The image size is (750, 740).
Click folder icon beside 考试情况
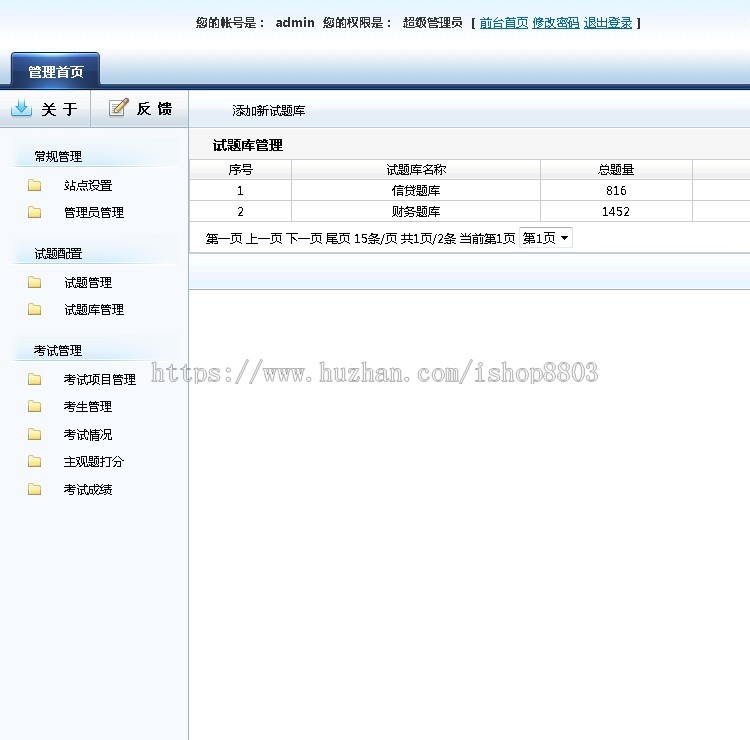click(x=34, y=434)
